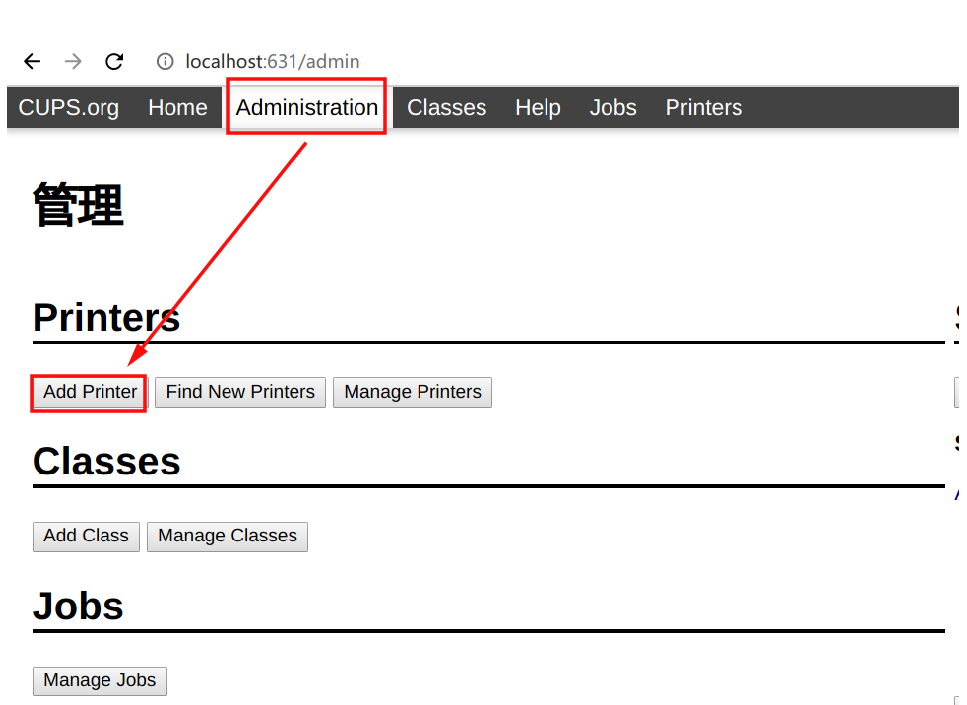Open the Printers tab in navigation bar
This screenshot has width=967, height=705.
[704, 108]
